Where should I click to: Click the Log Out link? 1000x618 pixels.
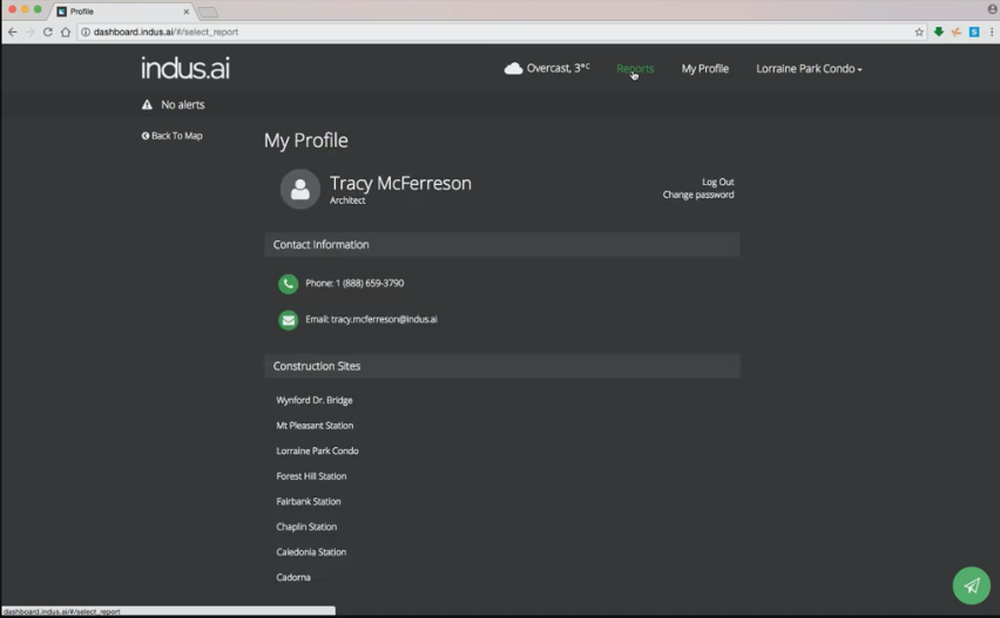pyautogui.click(x=717, y=182)
